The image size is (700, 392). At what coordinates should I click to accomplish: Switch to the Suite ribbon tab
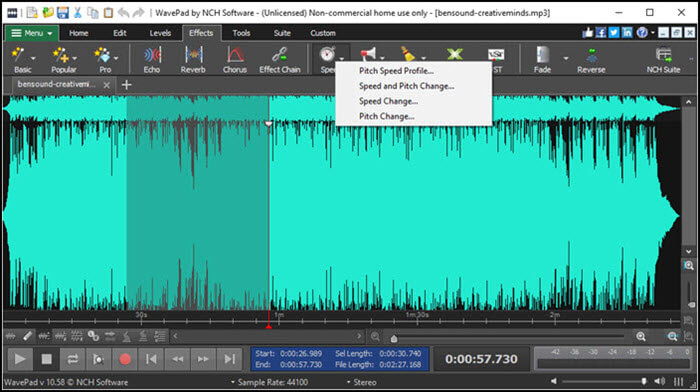282,33
